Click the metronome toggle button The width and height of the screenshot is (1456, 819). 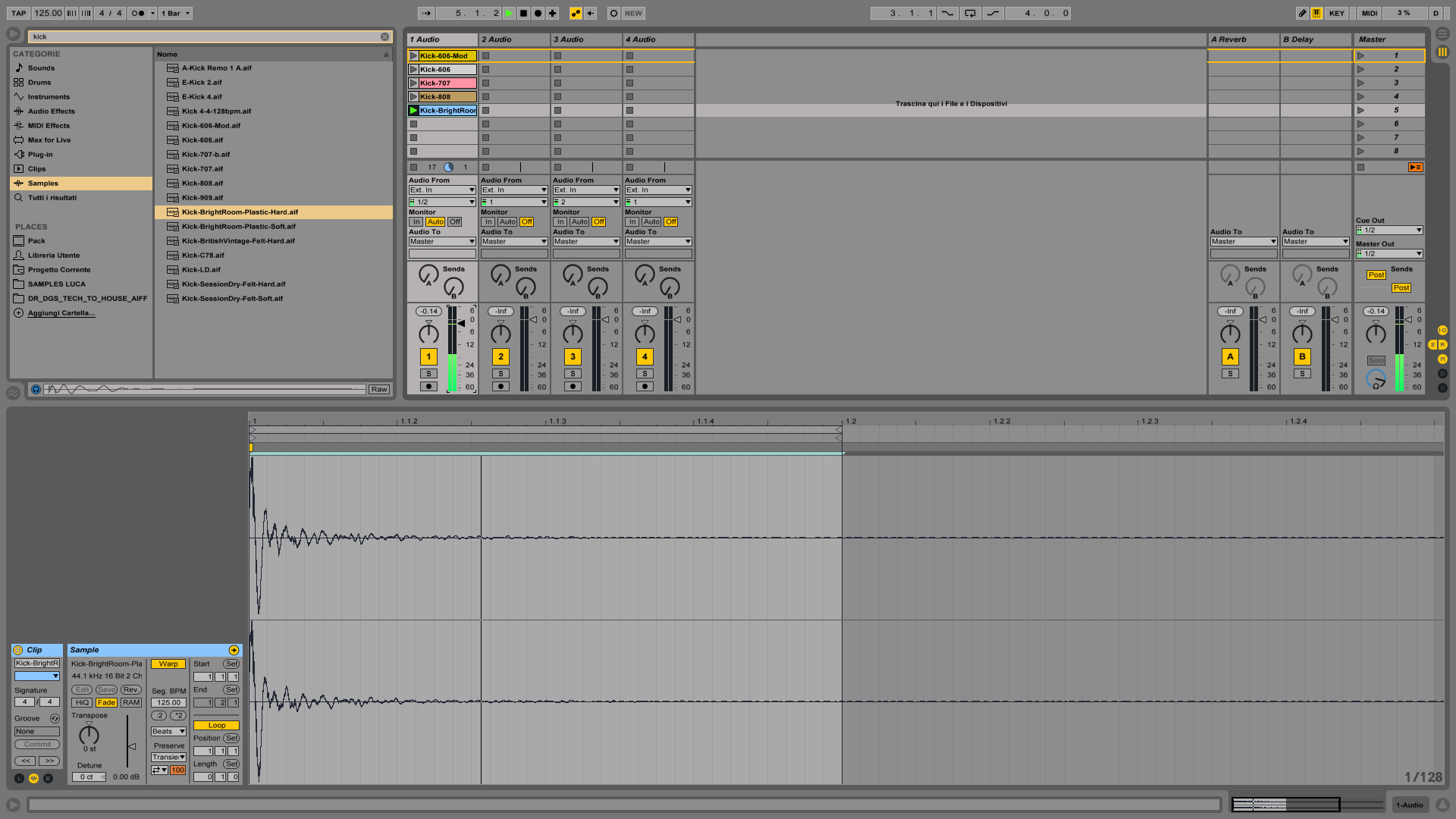[x=137, y=13]
